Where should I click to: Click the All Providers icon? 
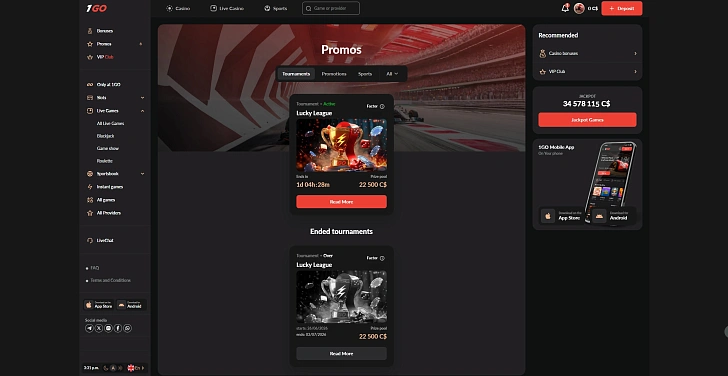[90, 213]
